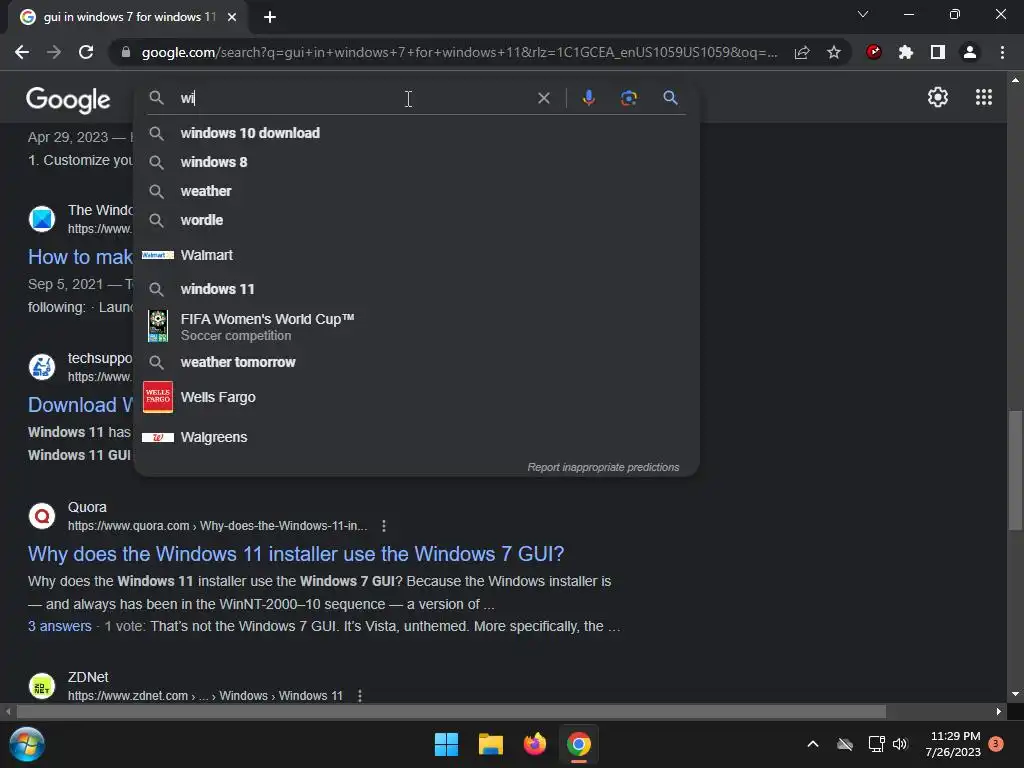Image resolution: width=1024 pixels, height=768 pixels.
Task: Open File Explorer from taskbar
Action: (x=490, y=744)
